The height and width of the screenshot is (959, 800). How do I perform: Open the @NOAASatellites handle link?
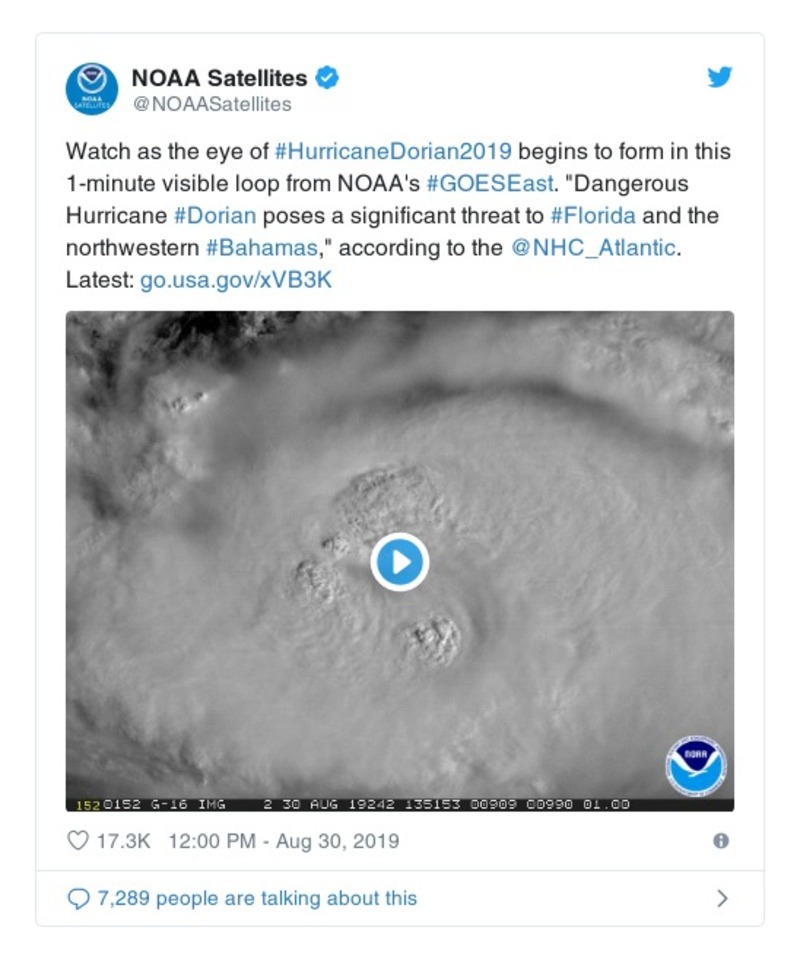tap(212, 104)
